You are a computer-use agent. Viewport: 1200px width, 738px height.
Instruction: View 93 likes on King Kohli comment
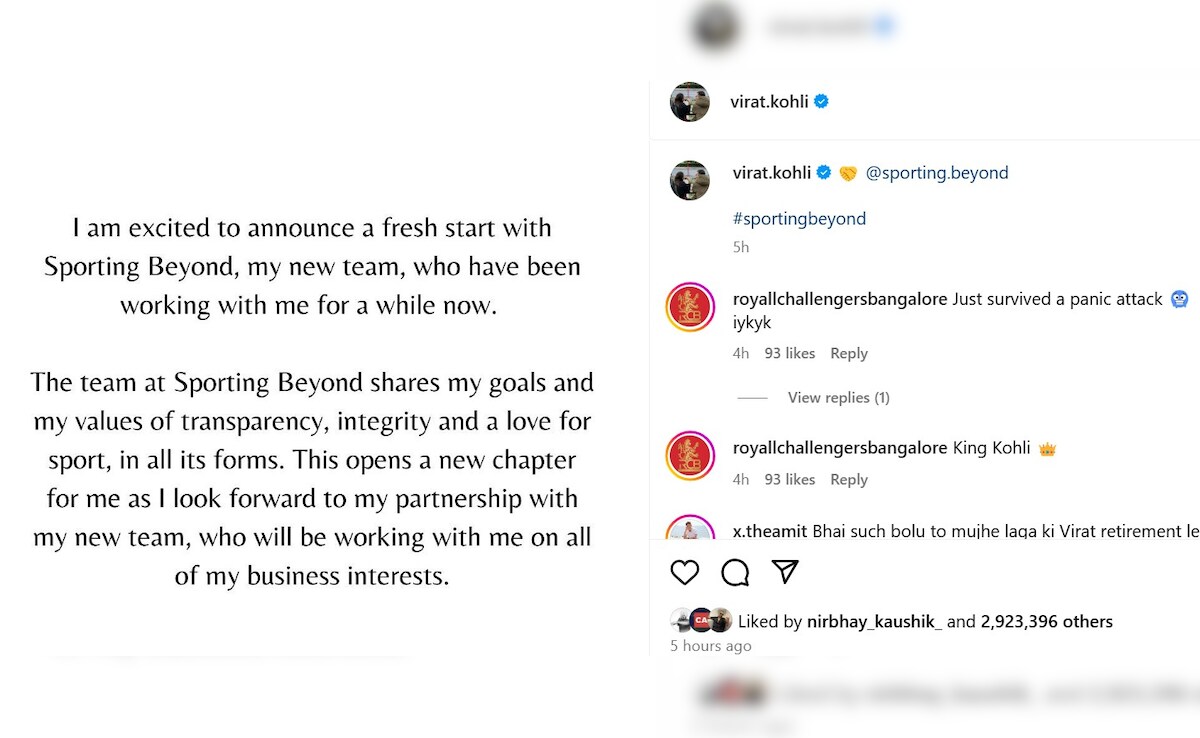(789, 480)
